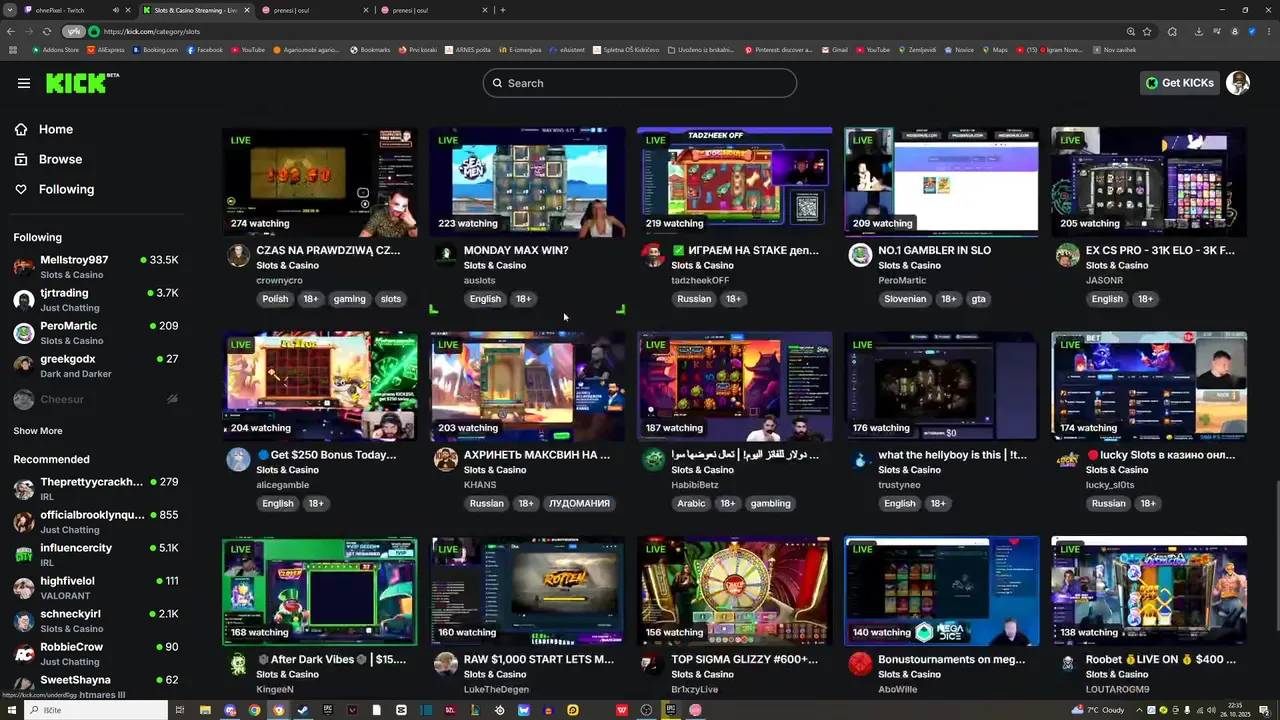The image size is (1280, 720).
Task: Open the user profile avatar menu
Action: pos(1238,83)
